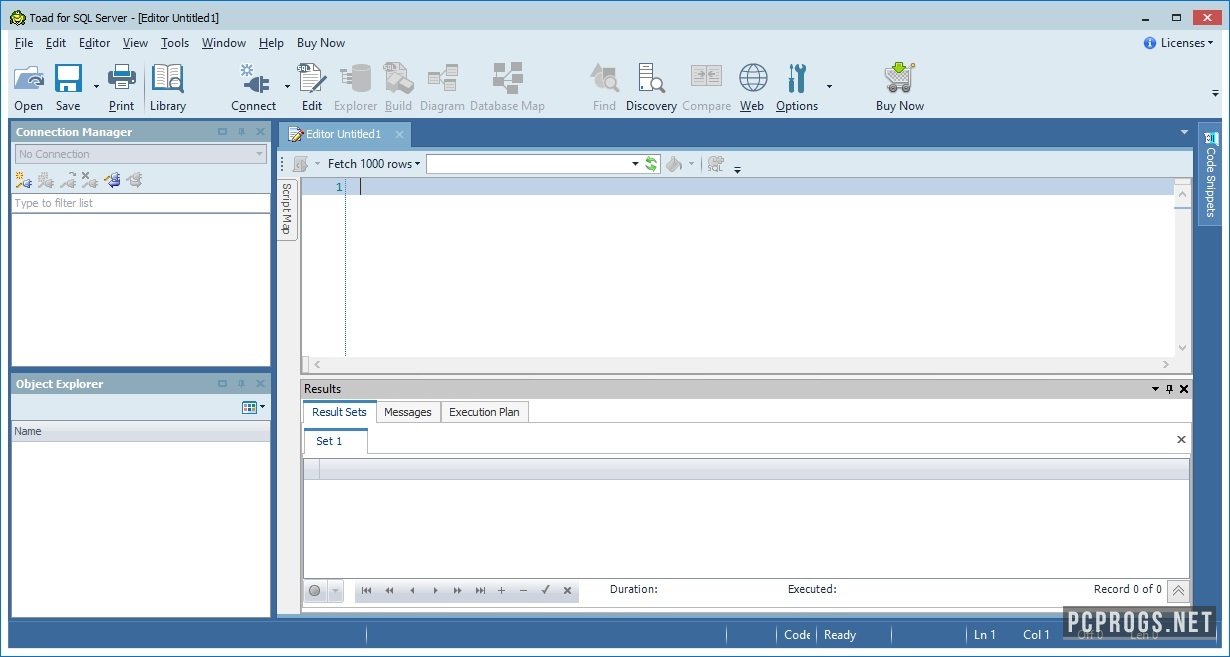Click the Connect plug icon

point(252,79)
